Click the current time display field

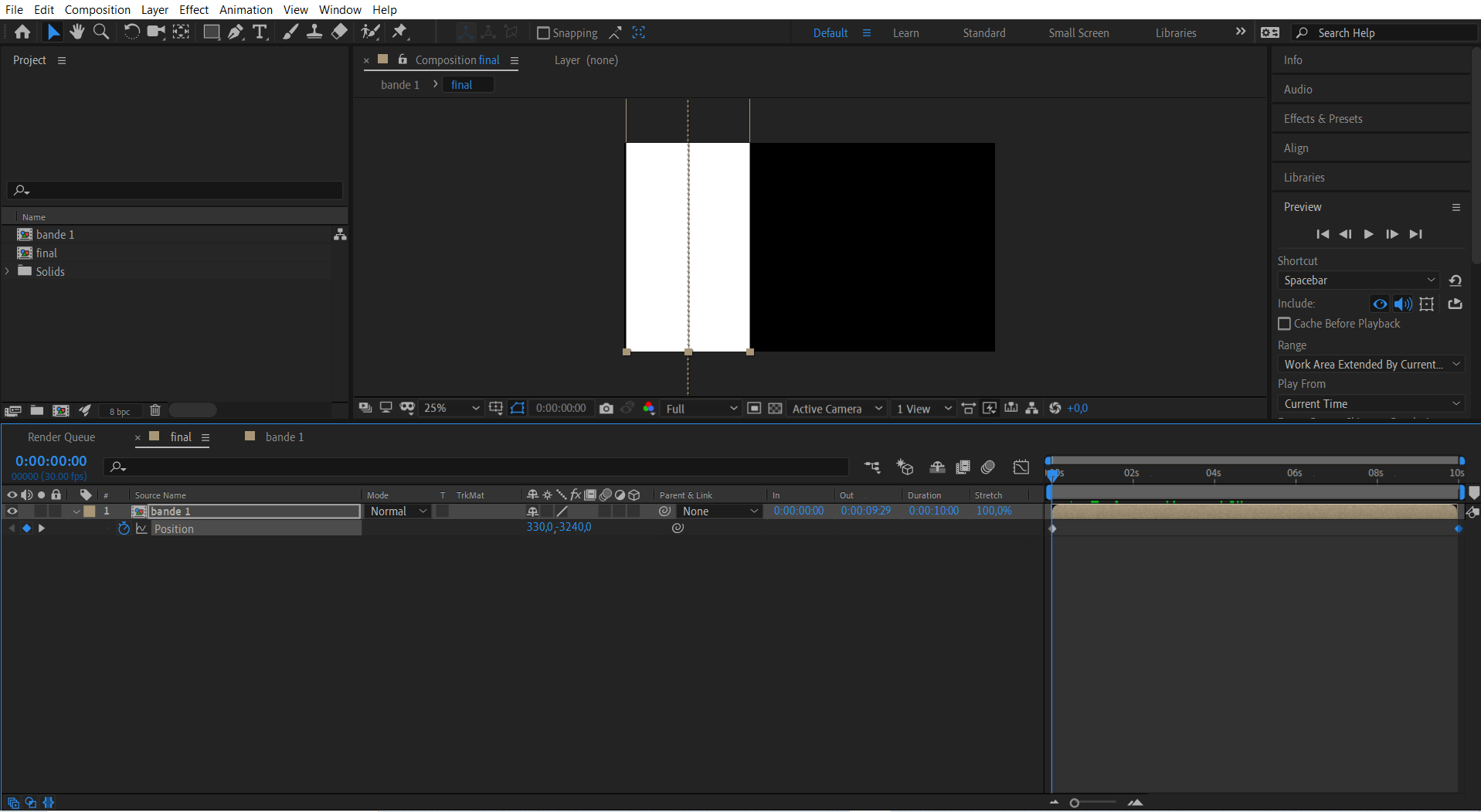tap(51, 460)
